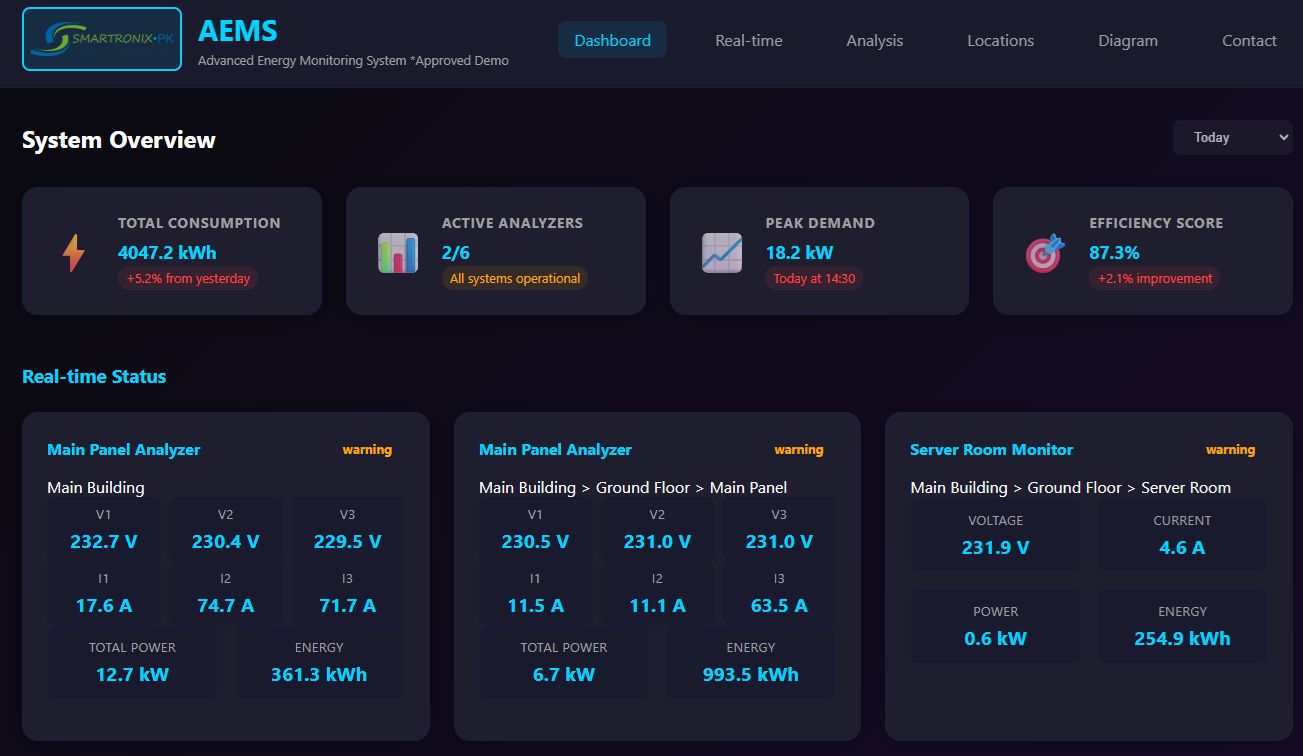Click the Peak Demand chart icon
The width and height of the screenshot is (1303, 756).
[720, 252]
